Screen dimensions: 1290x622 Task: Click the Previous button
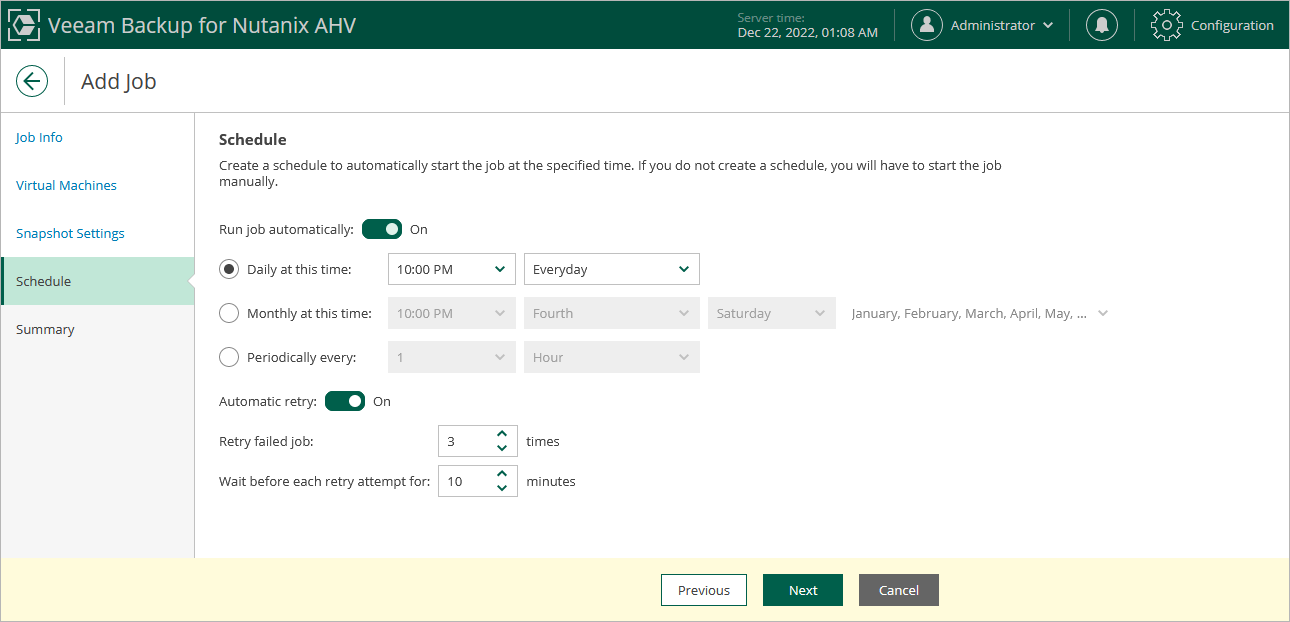(704, 590)
